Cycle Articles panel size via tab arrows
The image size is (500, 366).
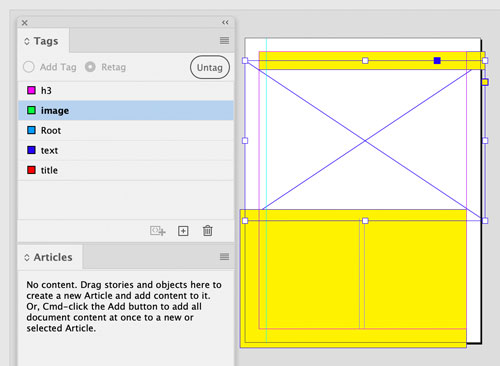tap(27, 257)
